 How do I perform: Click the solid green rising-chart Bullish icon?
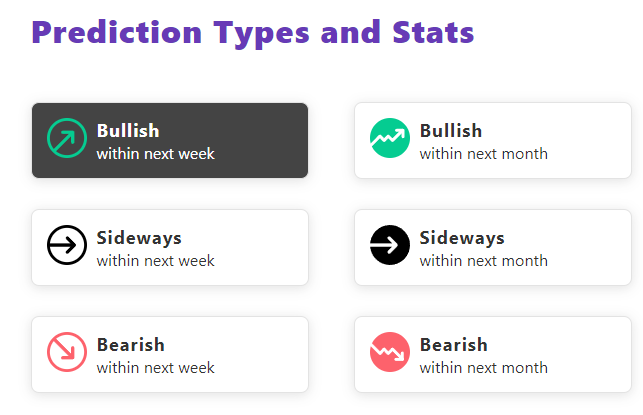pyautogui.click(x=390, y=138)
